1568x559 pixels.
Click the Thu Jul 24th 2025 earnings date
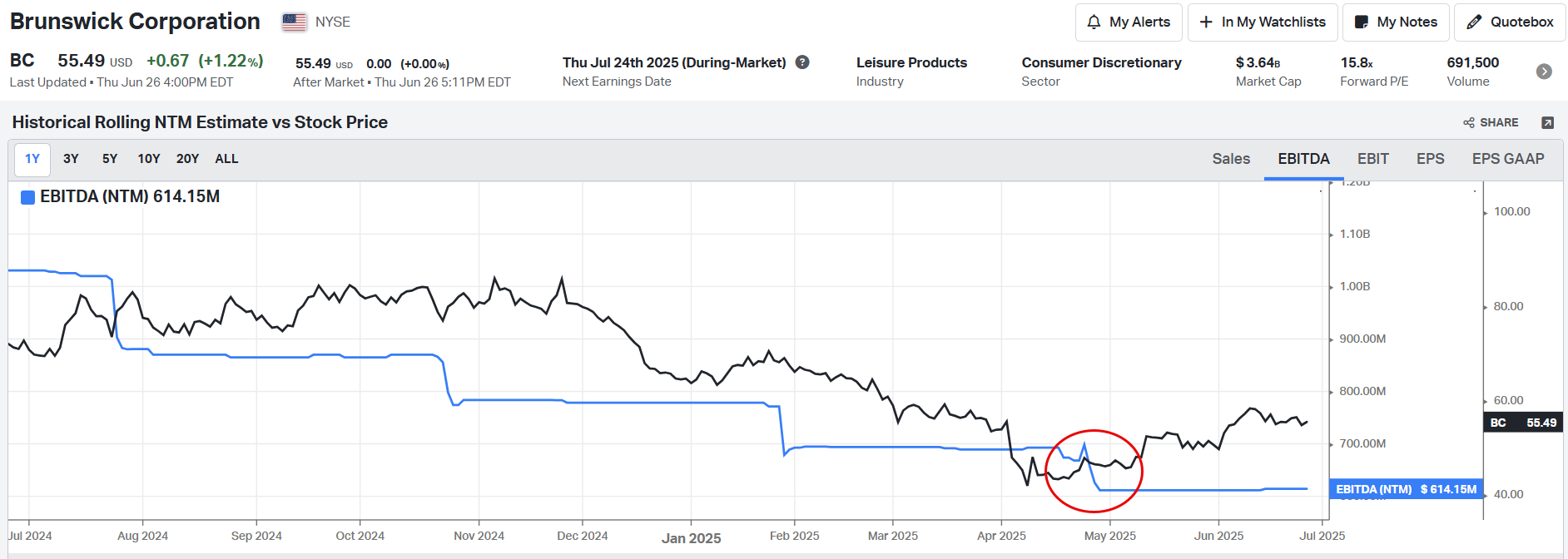click(674, 62)
